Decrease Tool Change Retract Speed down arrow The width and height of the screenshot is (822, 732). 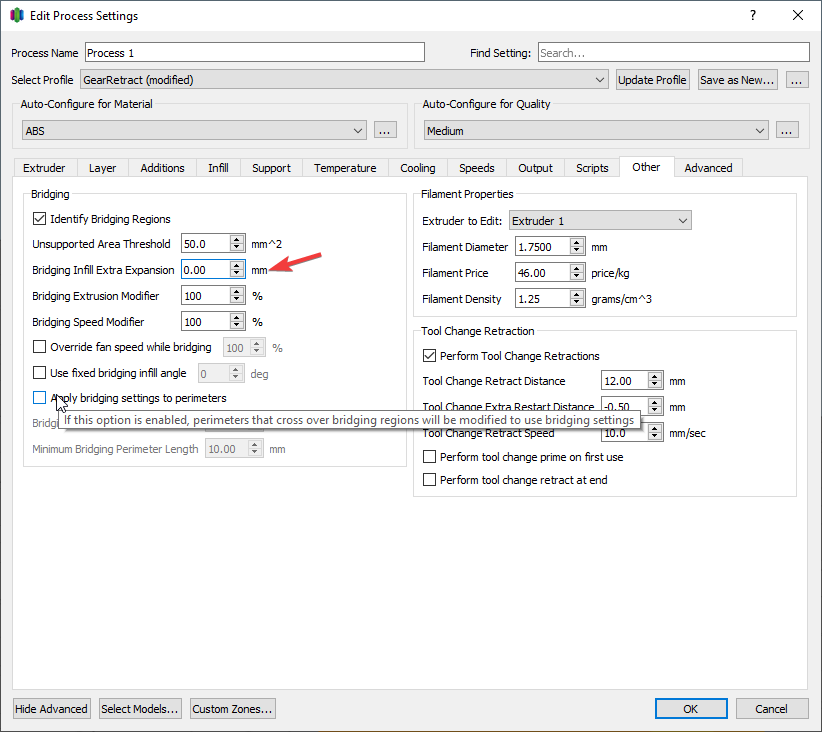tap(654, 436)
